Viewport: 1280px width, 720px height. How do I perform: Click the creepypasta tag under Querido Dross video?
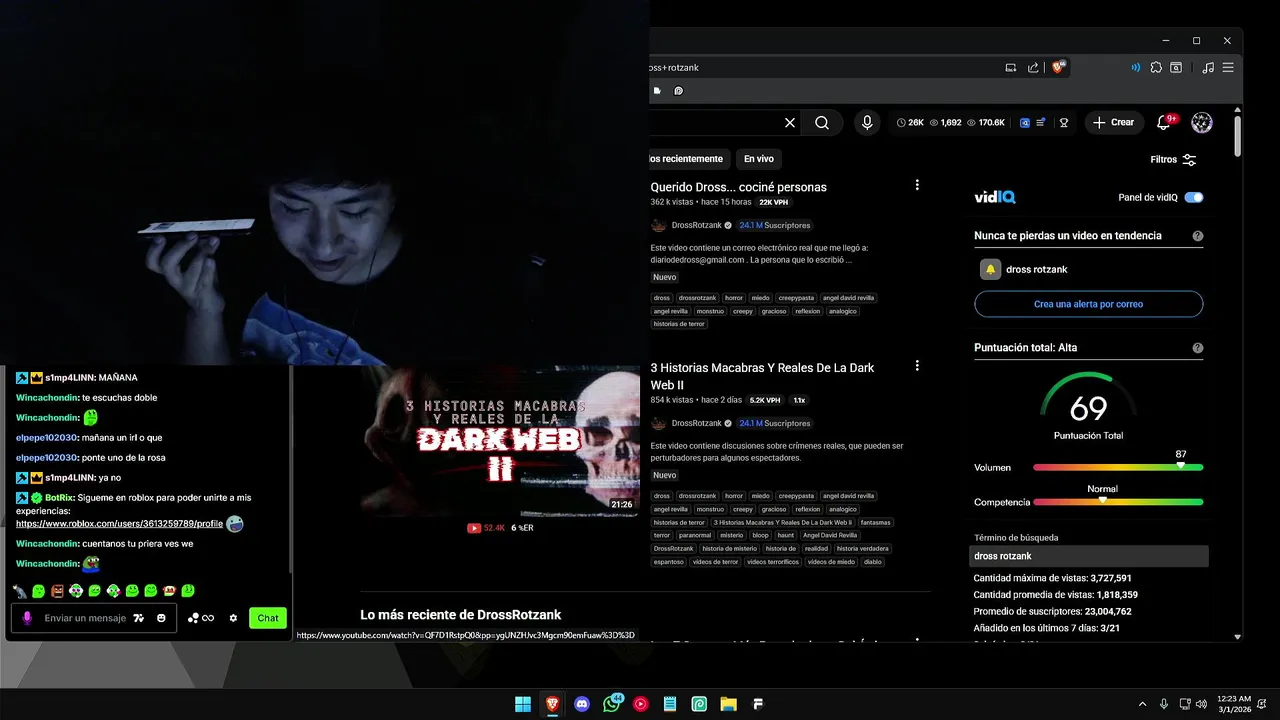click(x=797, y=298)
